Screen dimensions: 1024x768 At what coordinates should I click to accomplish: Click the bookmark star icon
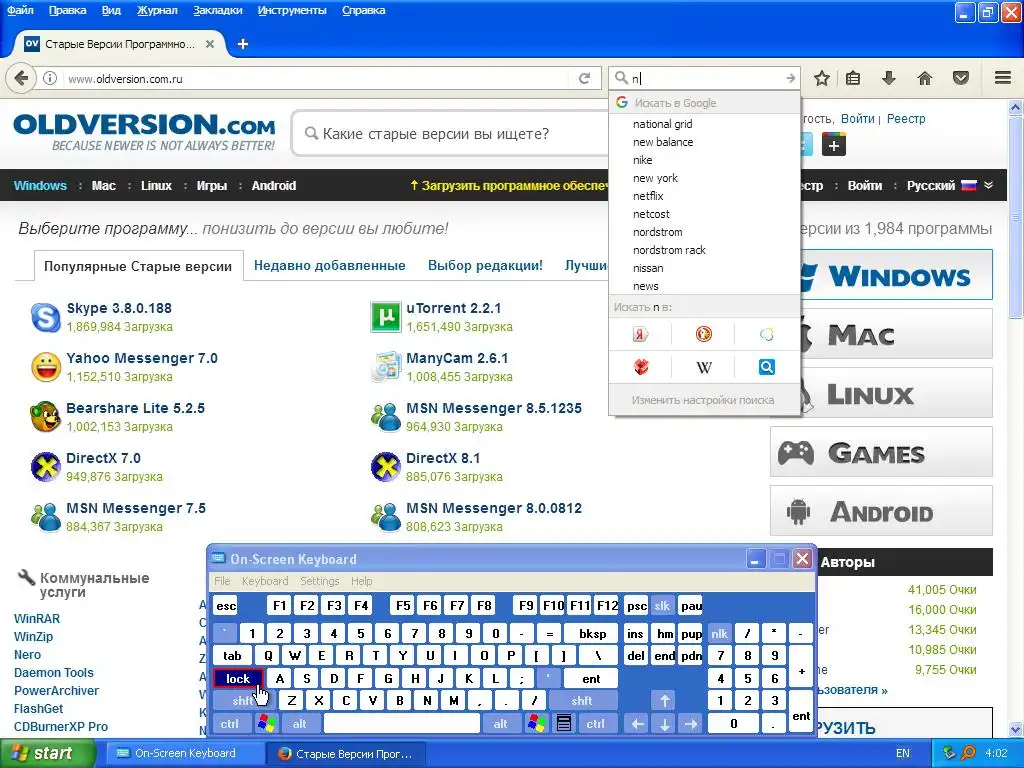click(x=822, y=78)
